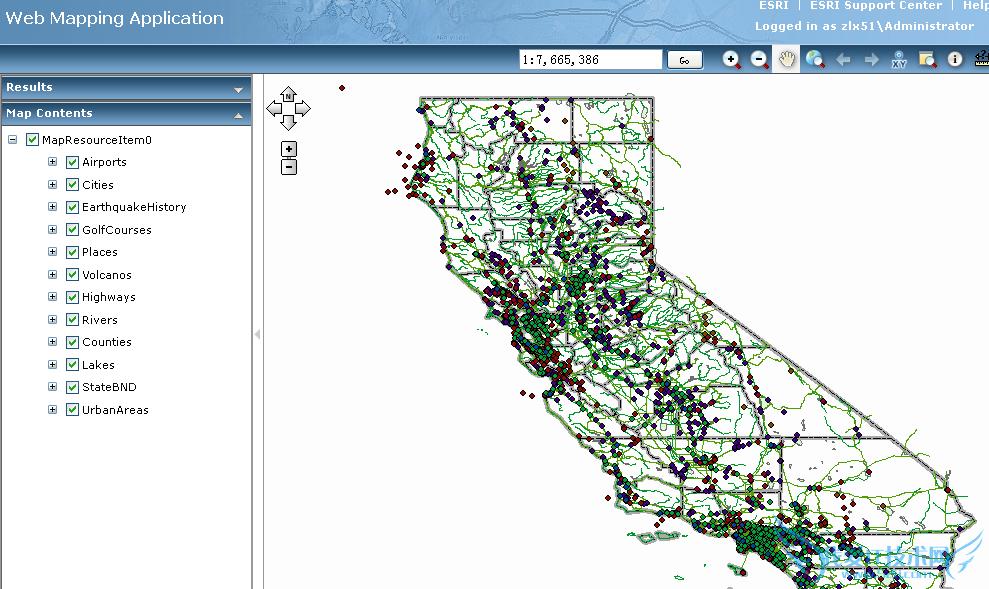This screenshot has height=589, width=989.
Task: Select the Zoom In tool in toolbar
Action: (x=731, y=60)
